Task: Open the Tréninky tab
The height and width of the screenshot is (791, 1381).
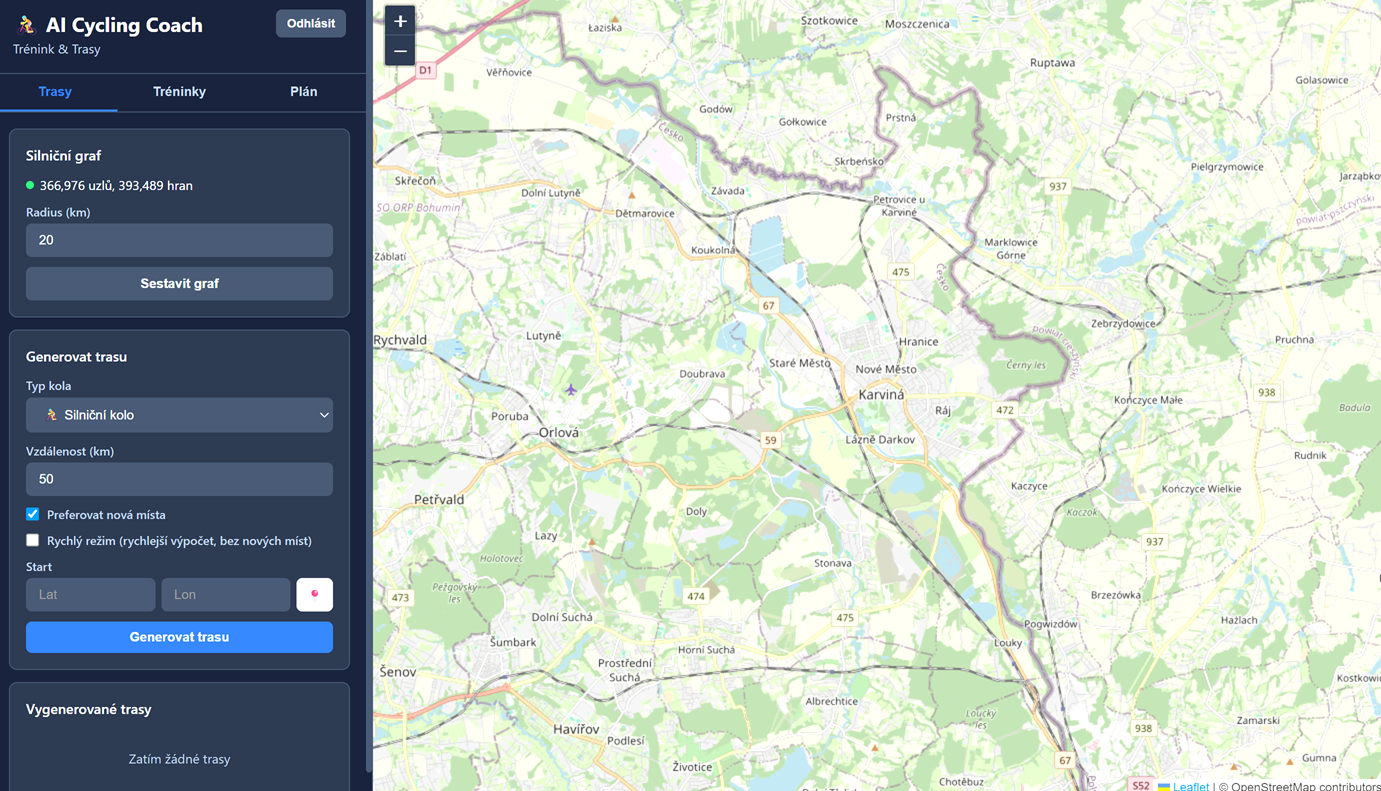Action: [x=180, y=91]
